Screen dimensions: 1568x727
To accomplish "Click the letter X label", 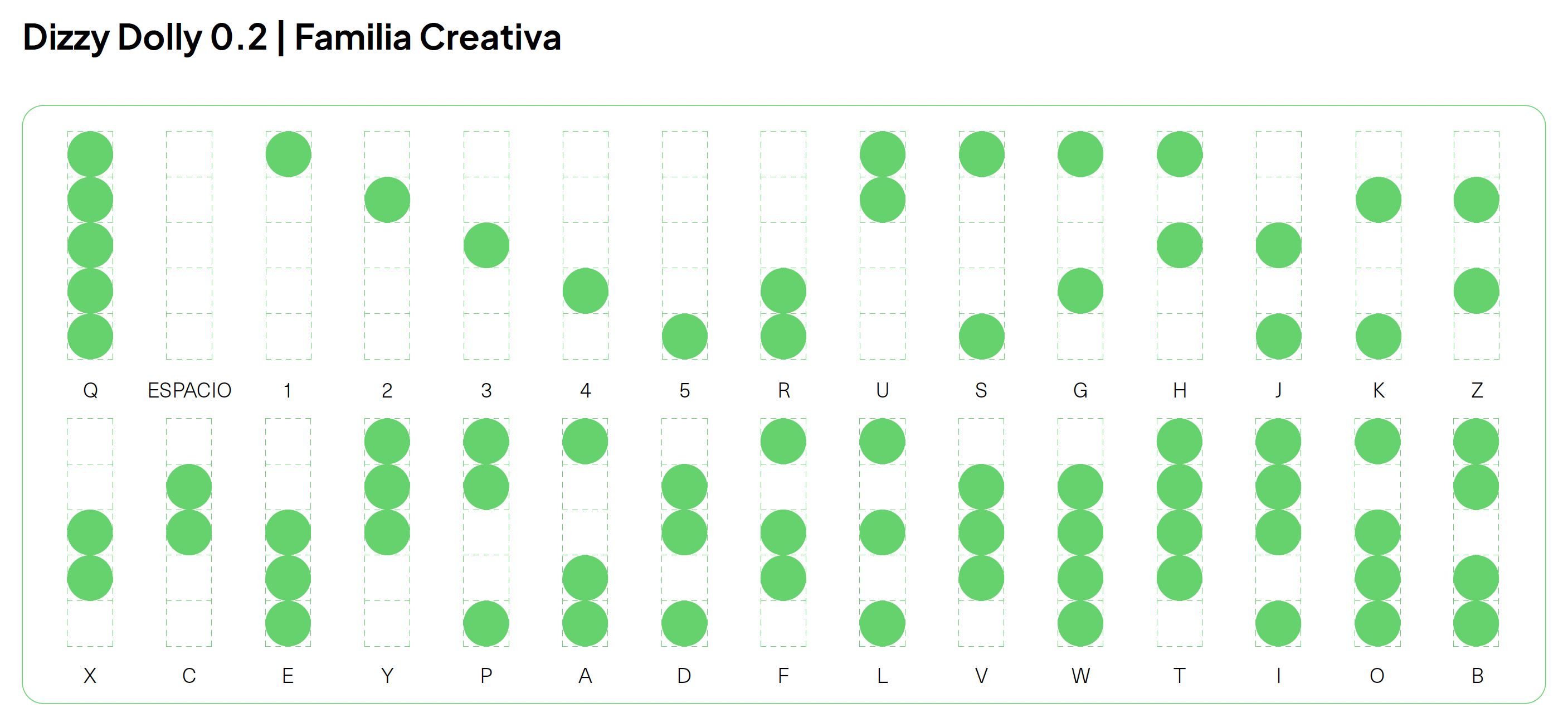I will coord(90,676).
